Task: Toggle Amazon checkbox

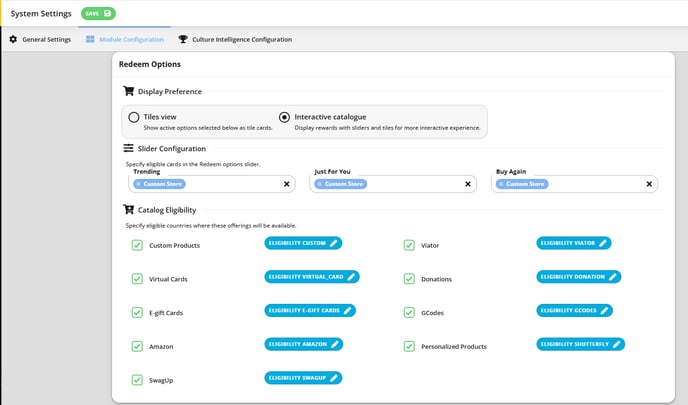Action: [137, 346]
